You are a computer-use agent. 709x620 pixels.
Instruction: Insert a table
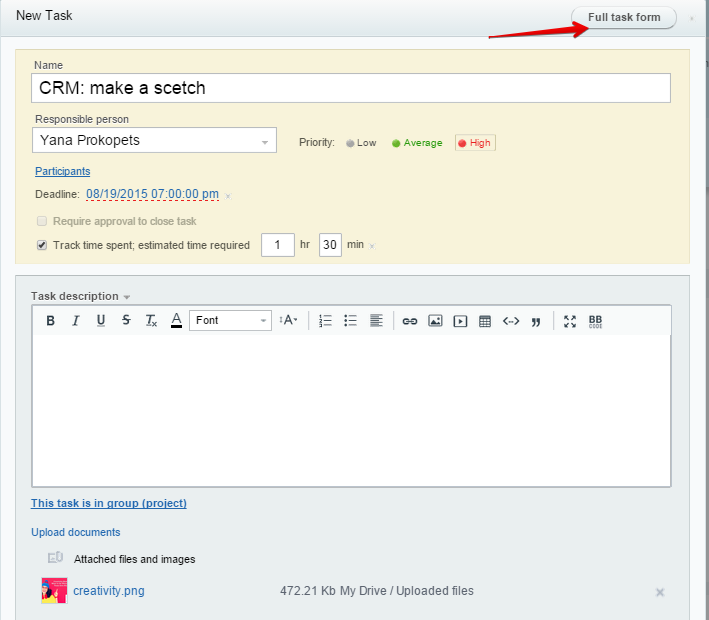pos(485,322)
